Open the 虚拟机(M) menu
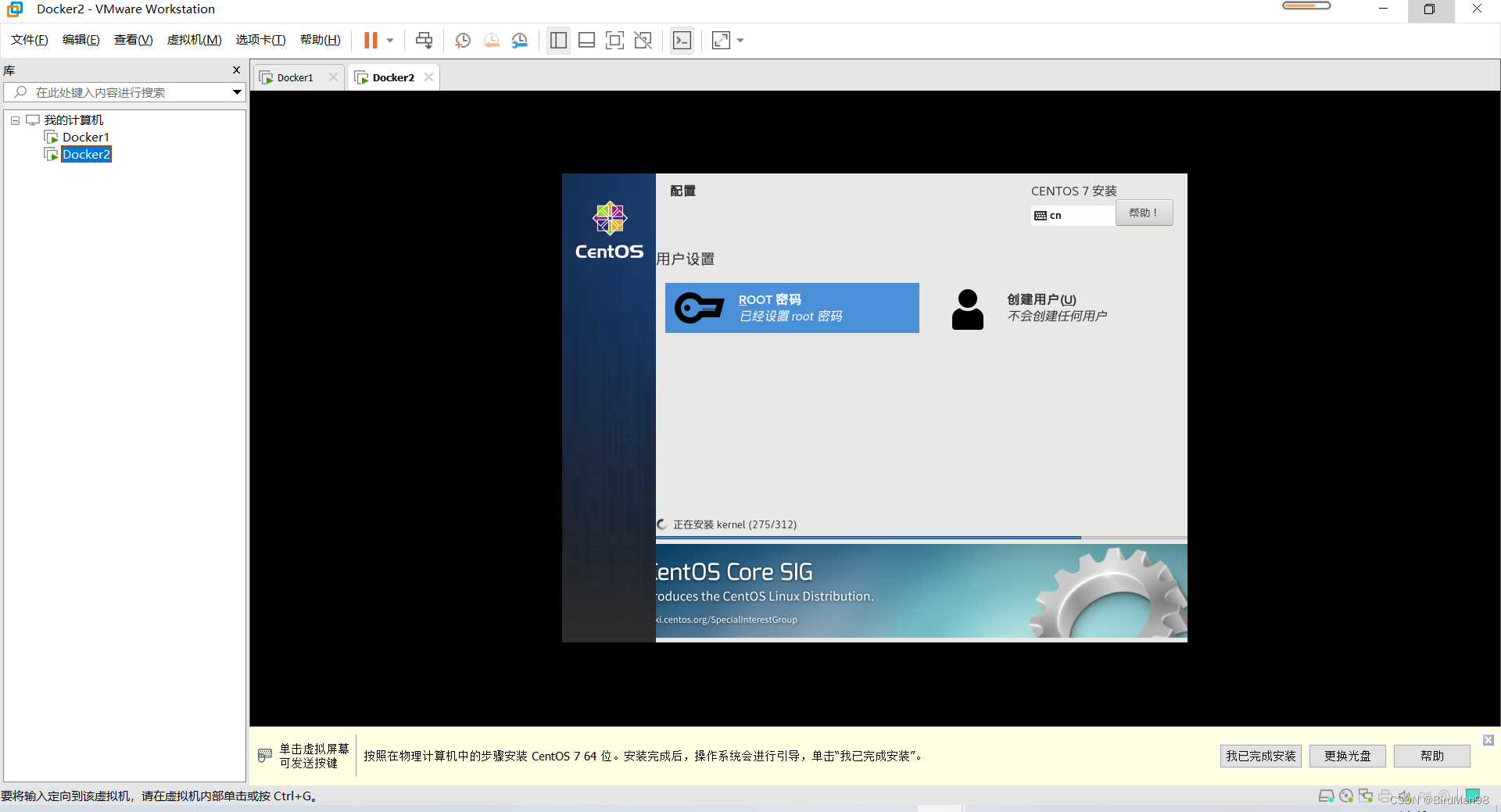The height and width of the screenshot is (812, 1501). (195, 40)
